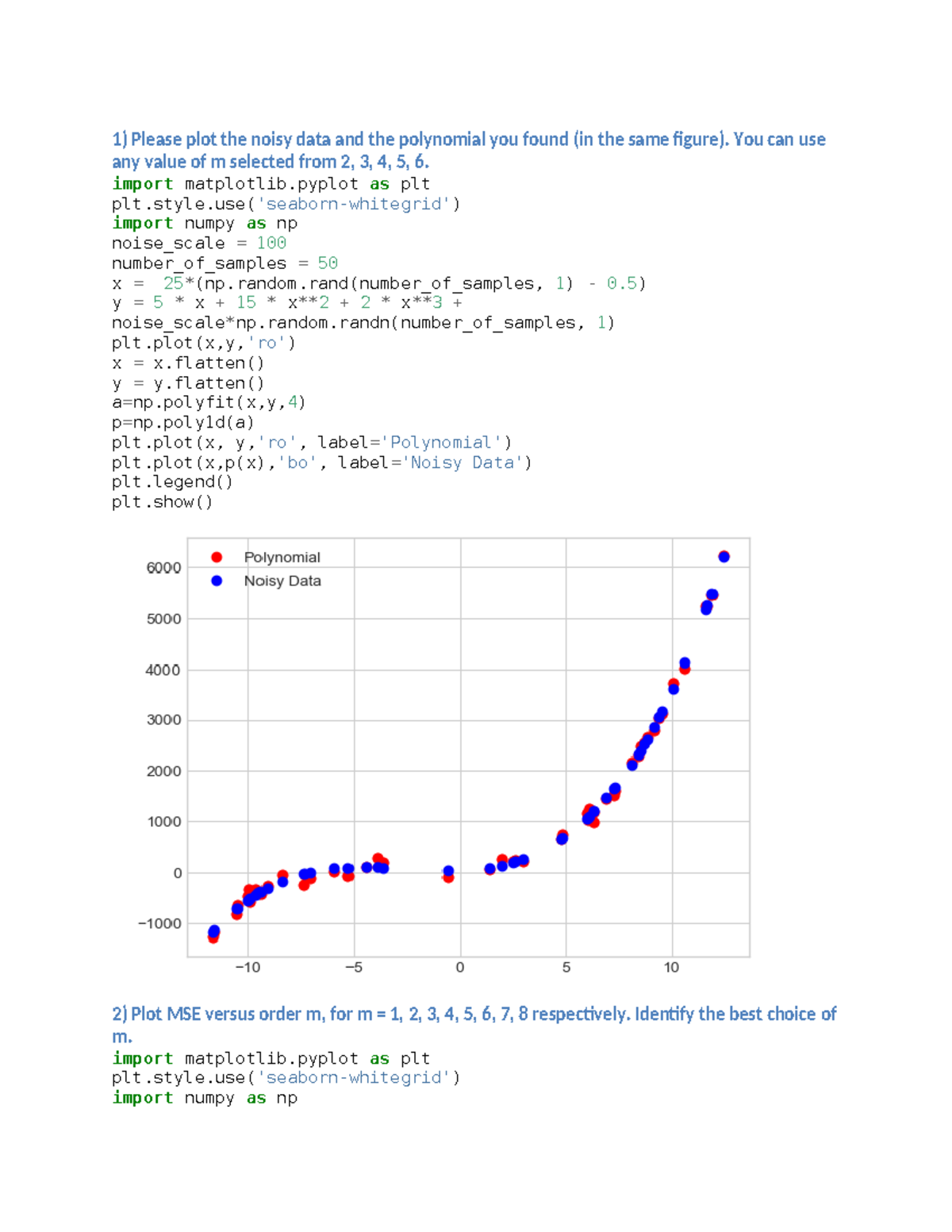Select the 'Polynomial' legend label text
952x1232 pixels.
(x=282, y=557)
